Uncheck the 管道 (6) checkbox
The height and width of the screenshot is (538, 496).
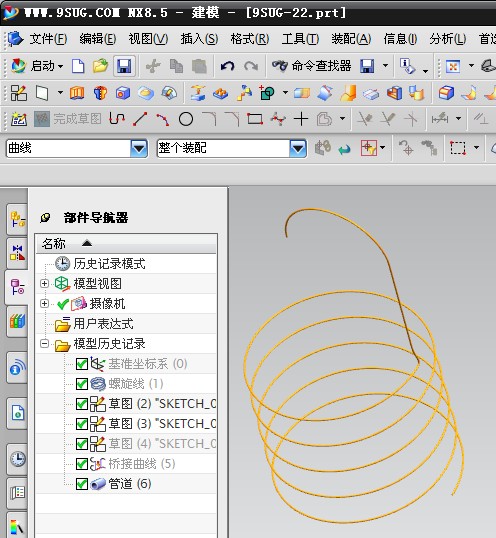click(82, 484)
